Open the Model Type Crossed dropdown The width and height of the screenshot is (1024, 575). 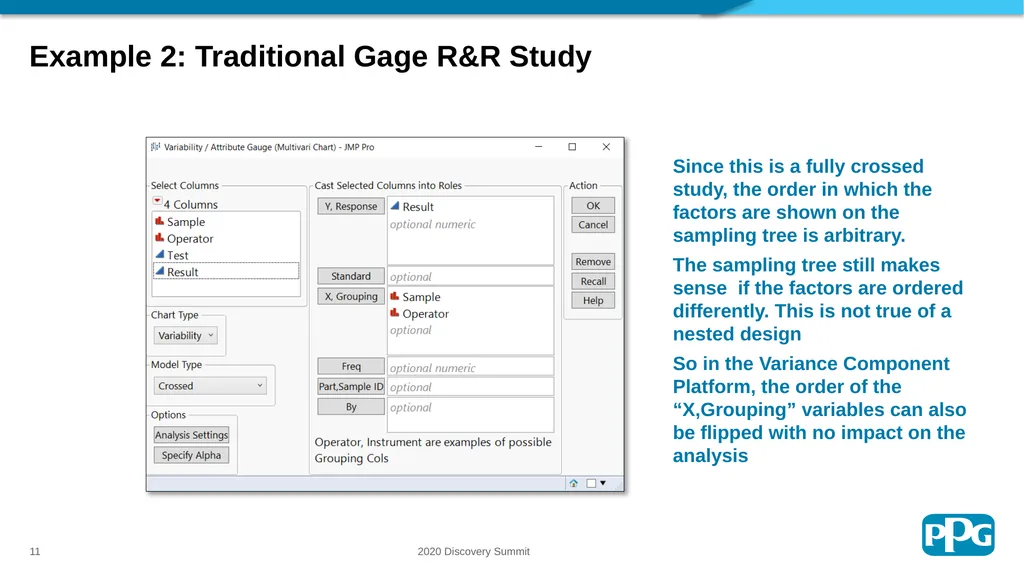[x=210, y=386]
